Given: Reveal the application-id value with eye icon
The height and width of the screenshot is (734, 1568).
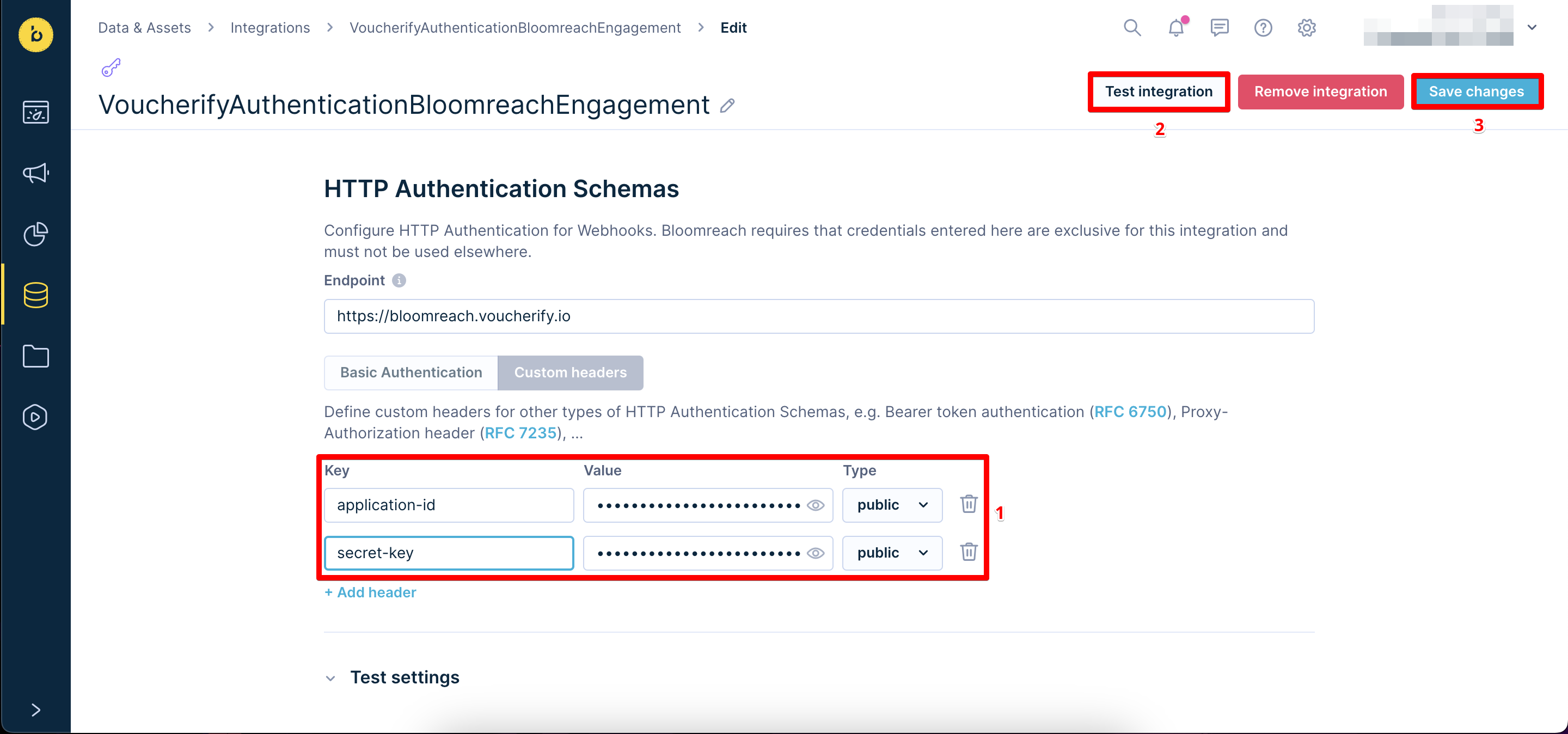Looking at the screenshot, I should pos(815,505).
